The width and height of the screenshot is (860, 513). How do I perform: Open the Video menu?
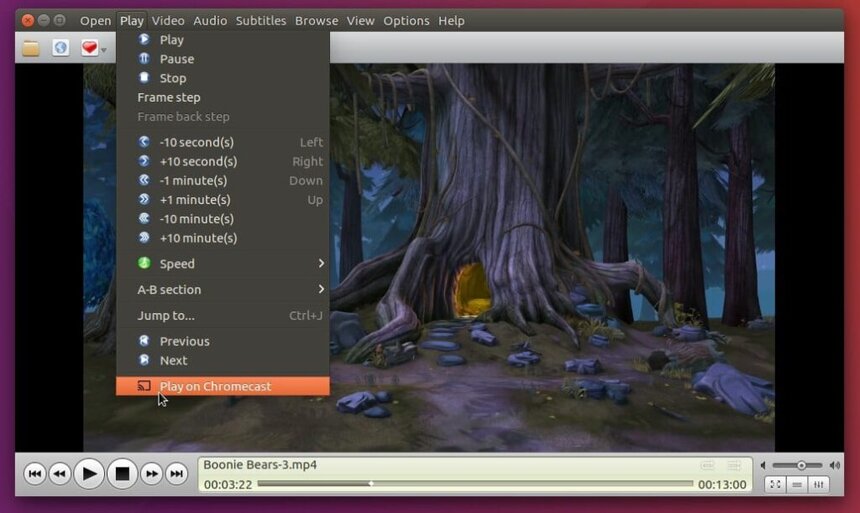(168, 21)
